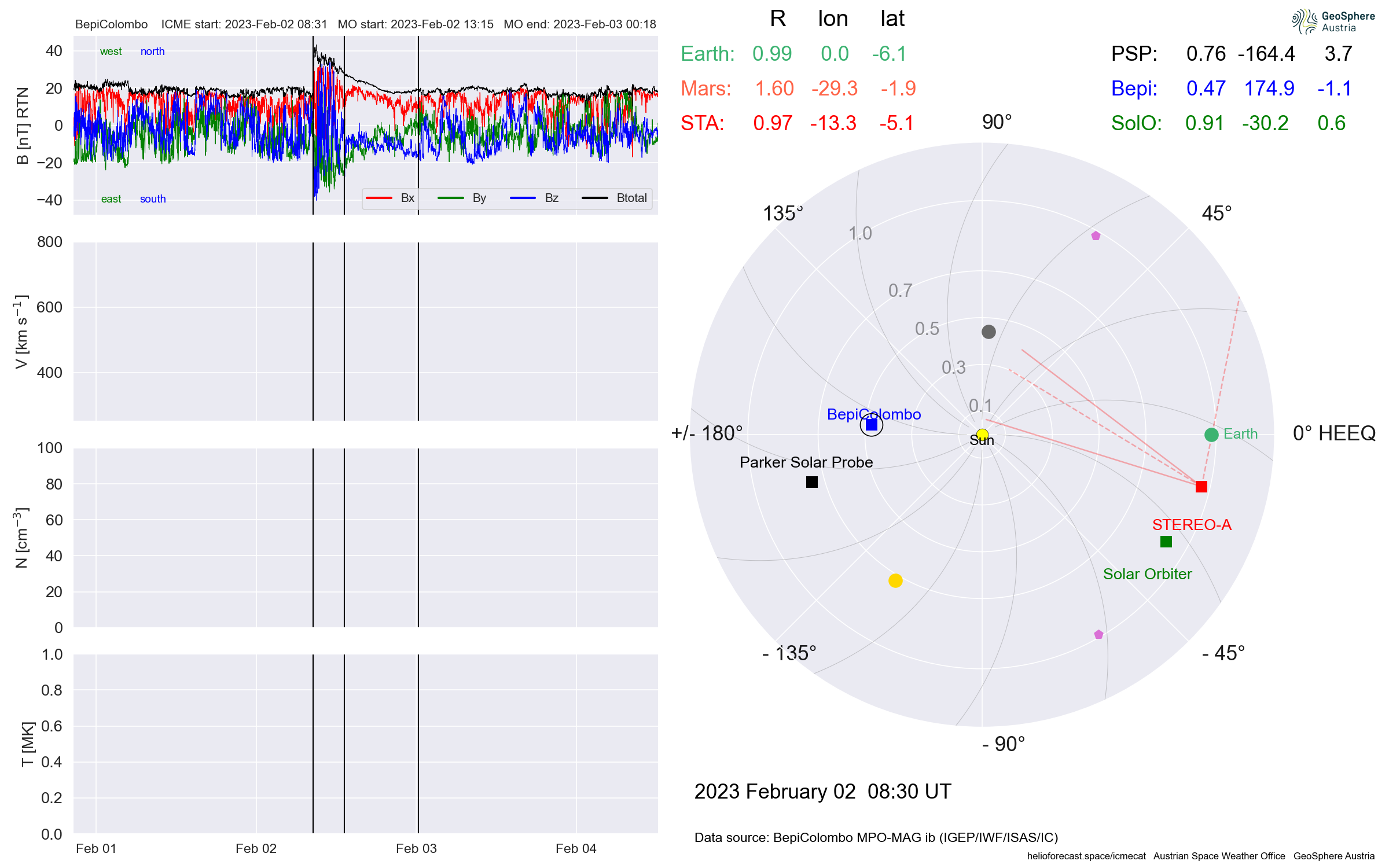Click the blue 'north' label in top plot
1389x868 pixels.
pos(153,52)
